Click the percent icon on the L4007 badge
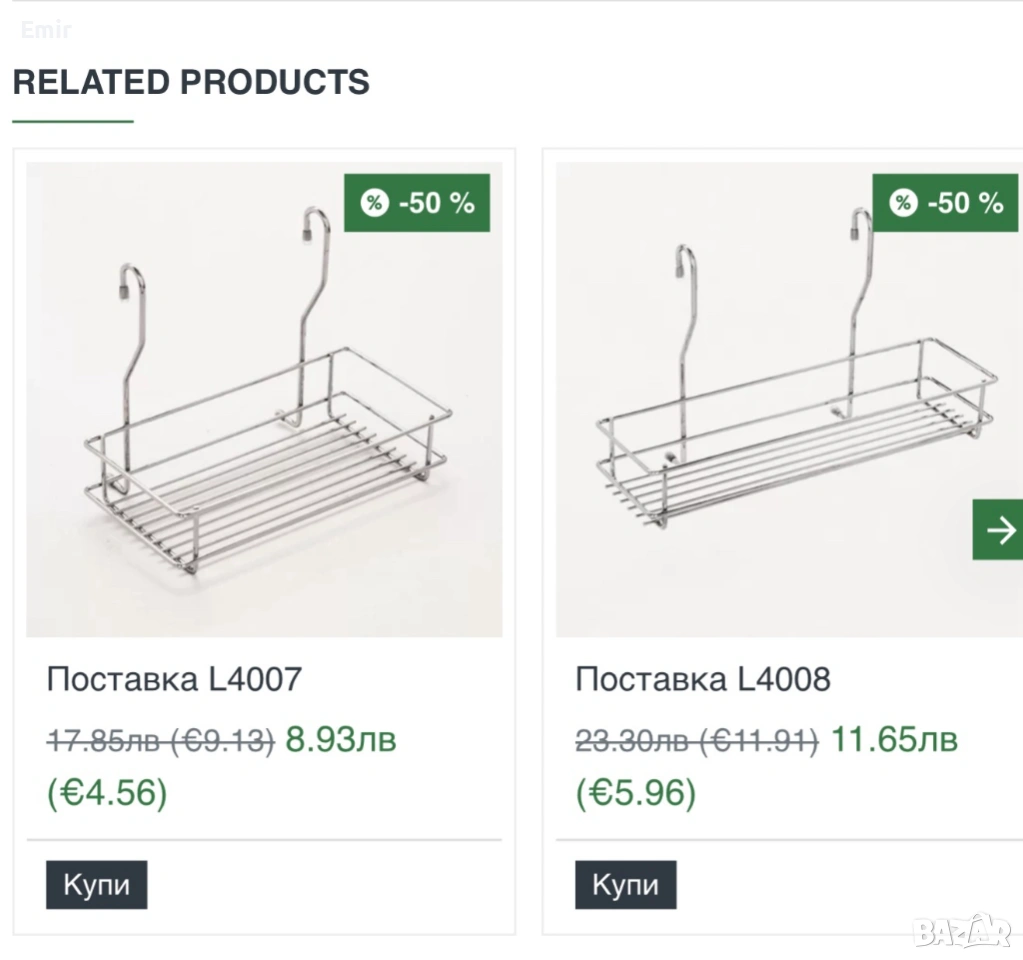This screenshot has width=1023, height=960. coord(374,203)
